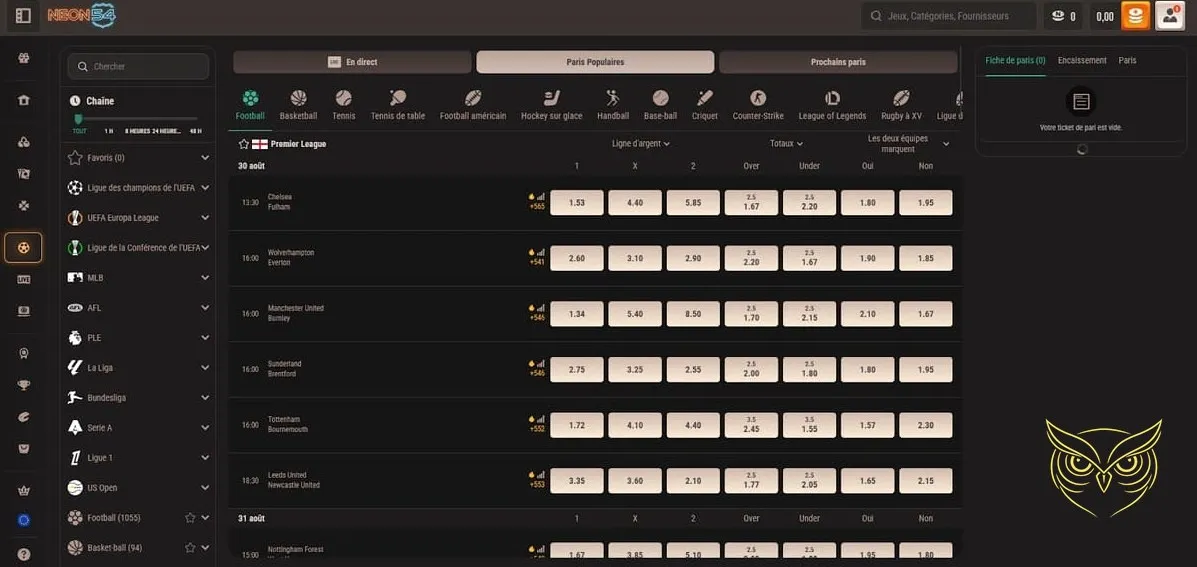
Task: Open the Counter-Strike category icon
Action: pyautogui.click(x=758, y=98)
